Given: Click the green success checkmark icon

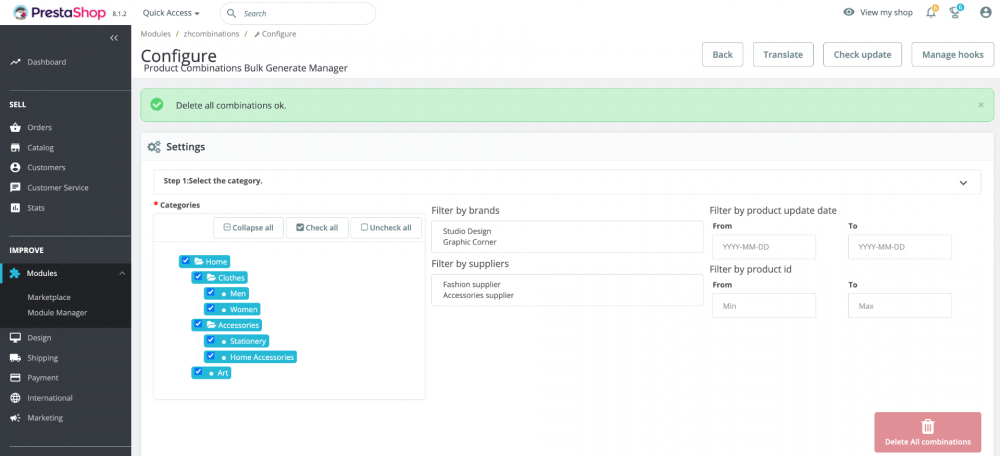Looking at the screenshot, I should [x=156, y=105].
